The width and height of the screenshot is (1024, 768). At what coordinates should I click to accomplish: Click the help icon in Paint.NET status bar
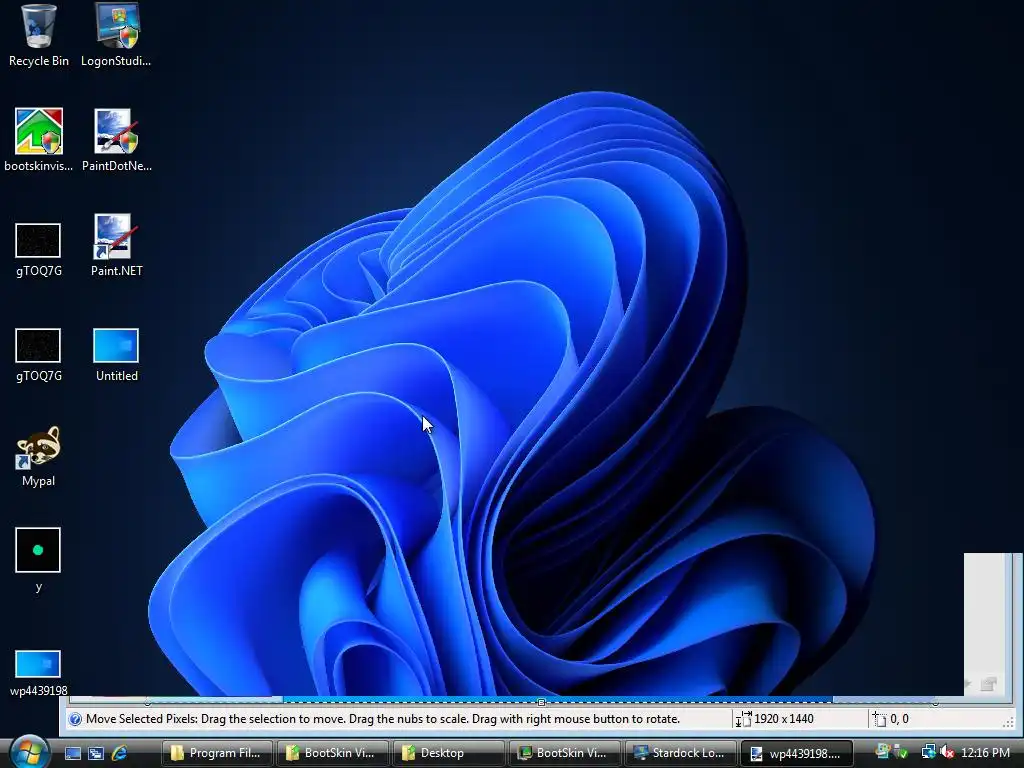[75, 719]
